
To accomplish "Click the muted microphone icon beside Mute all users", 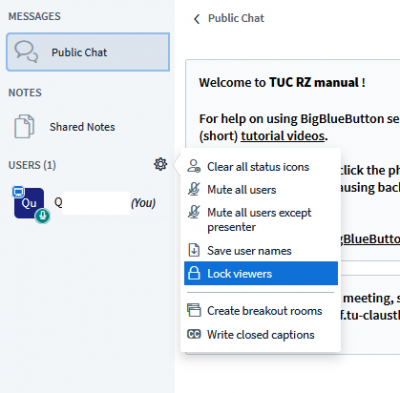I will coord(194,189).
